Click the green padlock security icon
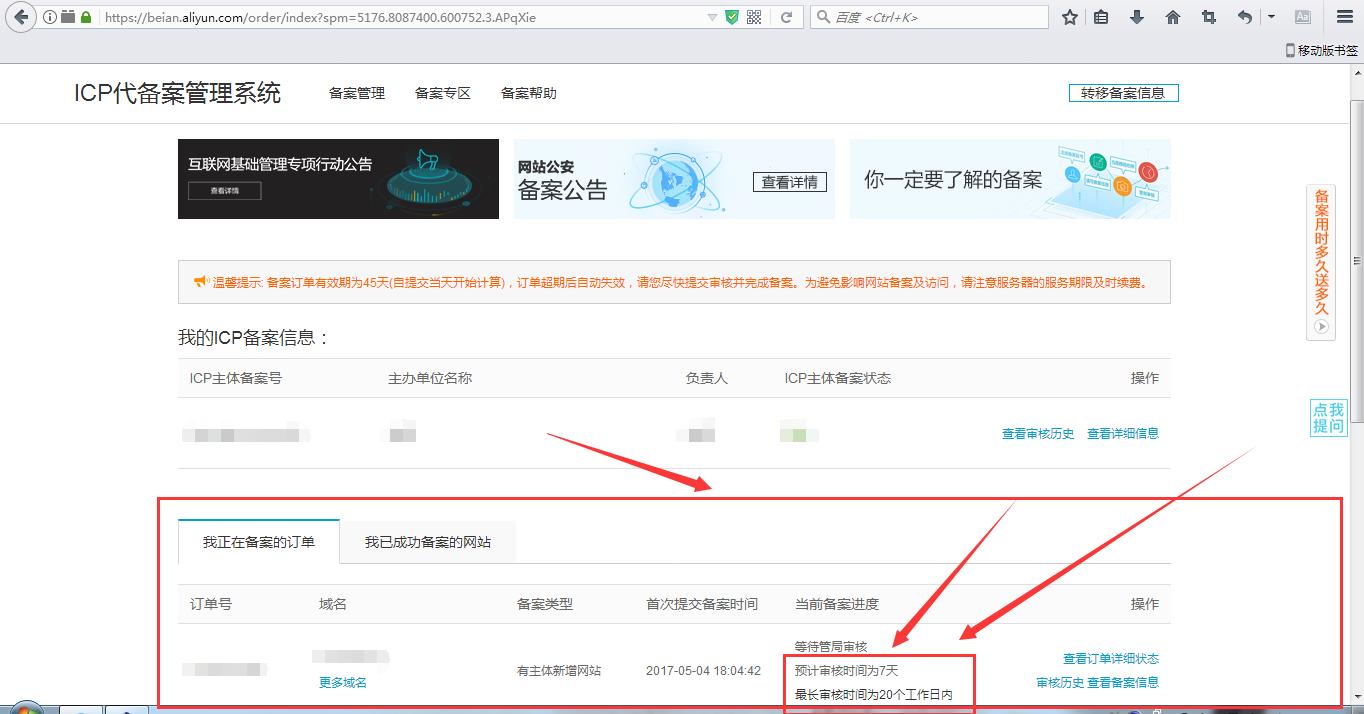The height and width of the screenshot is (714, 1364). [85, 16]
